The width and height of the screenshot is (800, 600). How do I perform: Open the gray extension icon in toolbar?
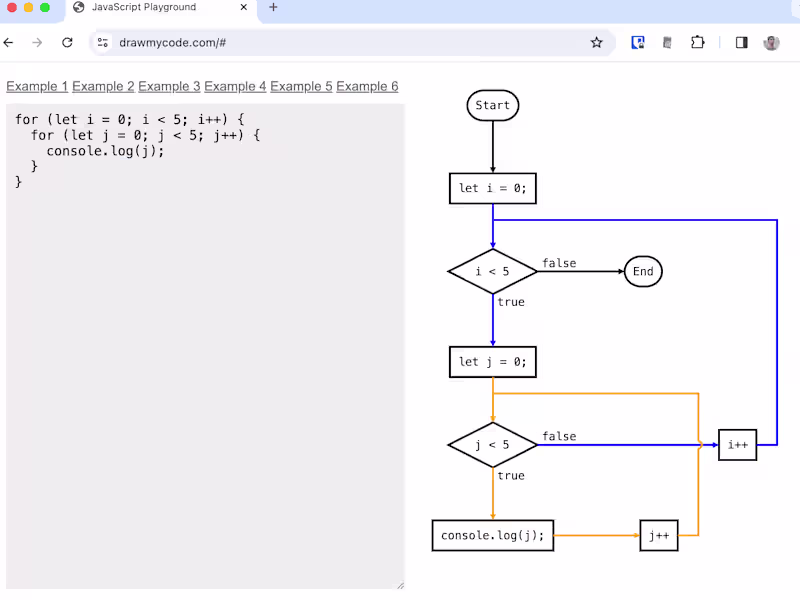pos(667,43)
